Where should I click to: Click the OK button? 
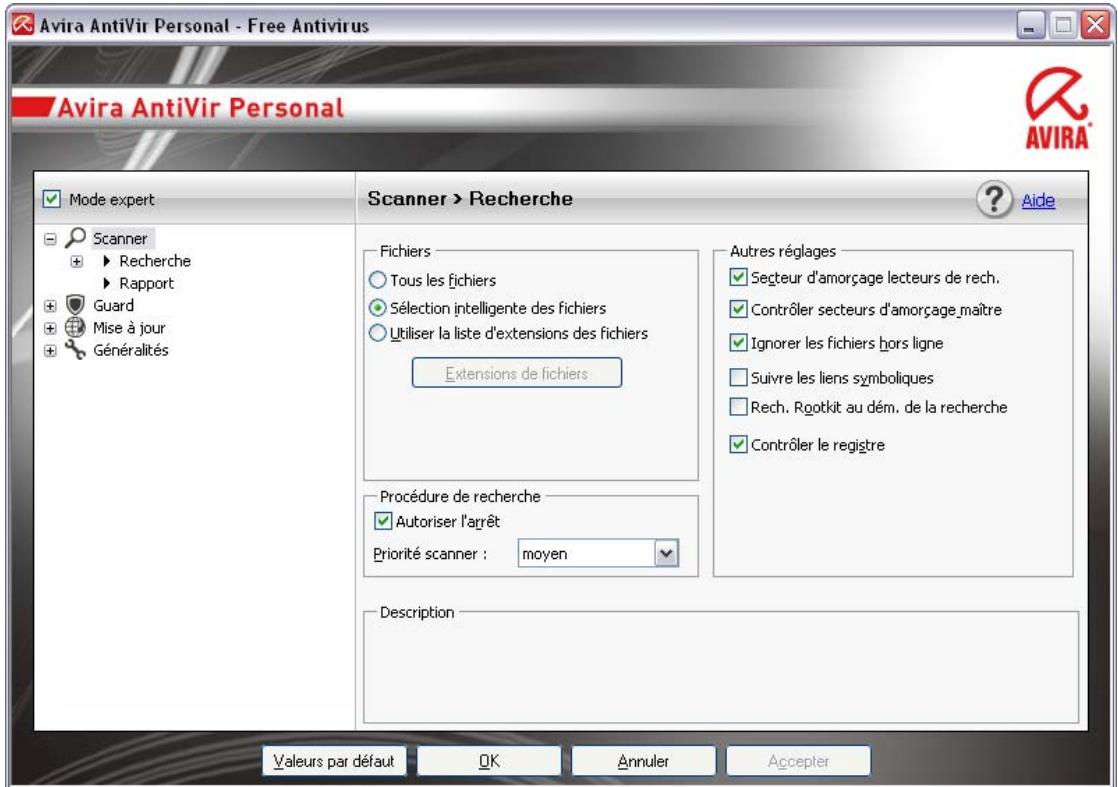488,761
